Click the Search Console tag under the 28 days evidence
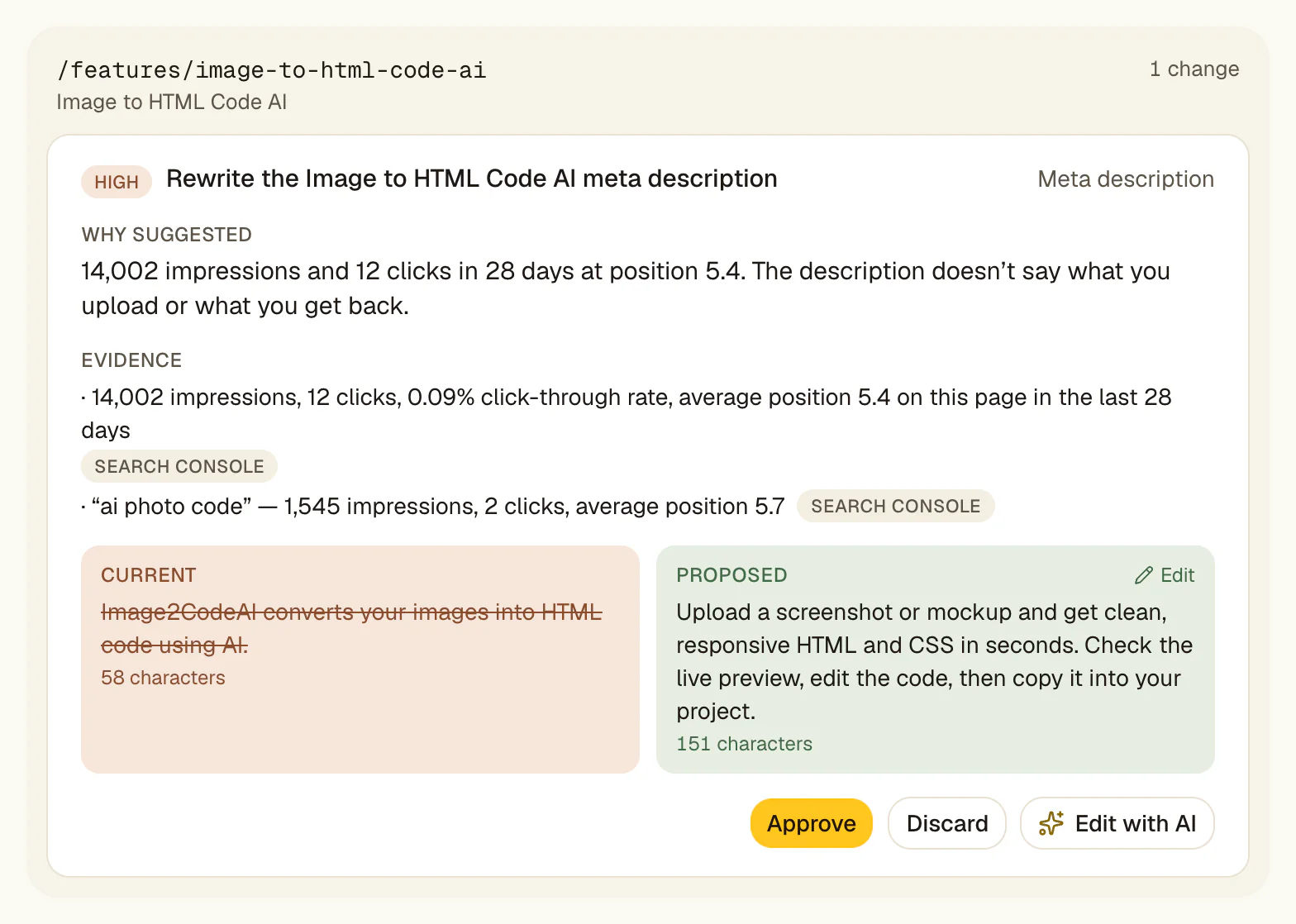 tap(179, 466)
